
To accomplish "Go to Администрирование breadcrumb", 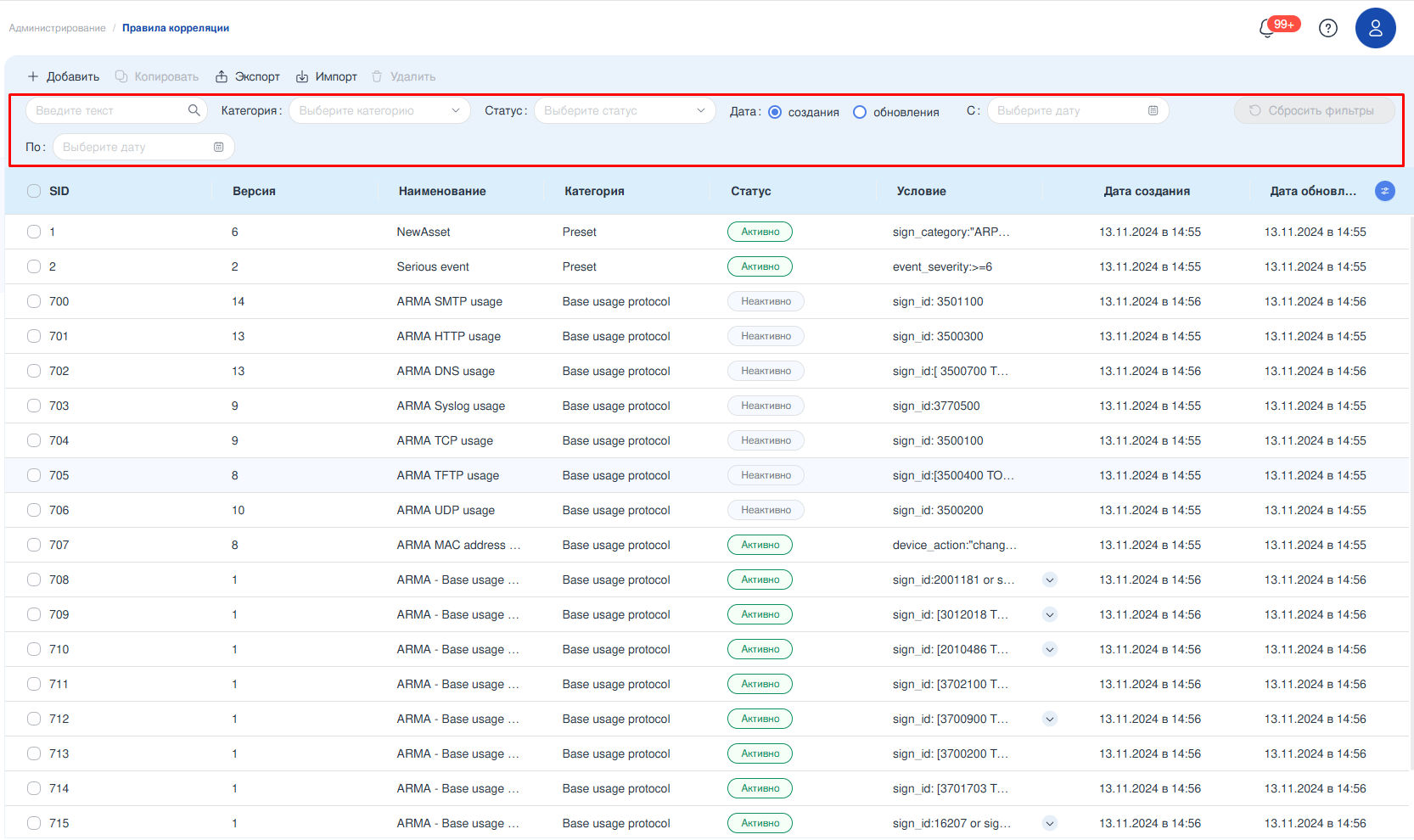I will click(57, 28).
